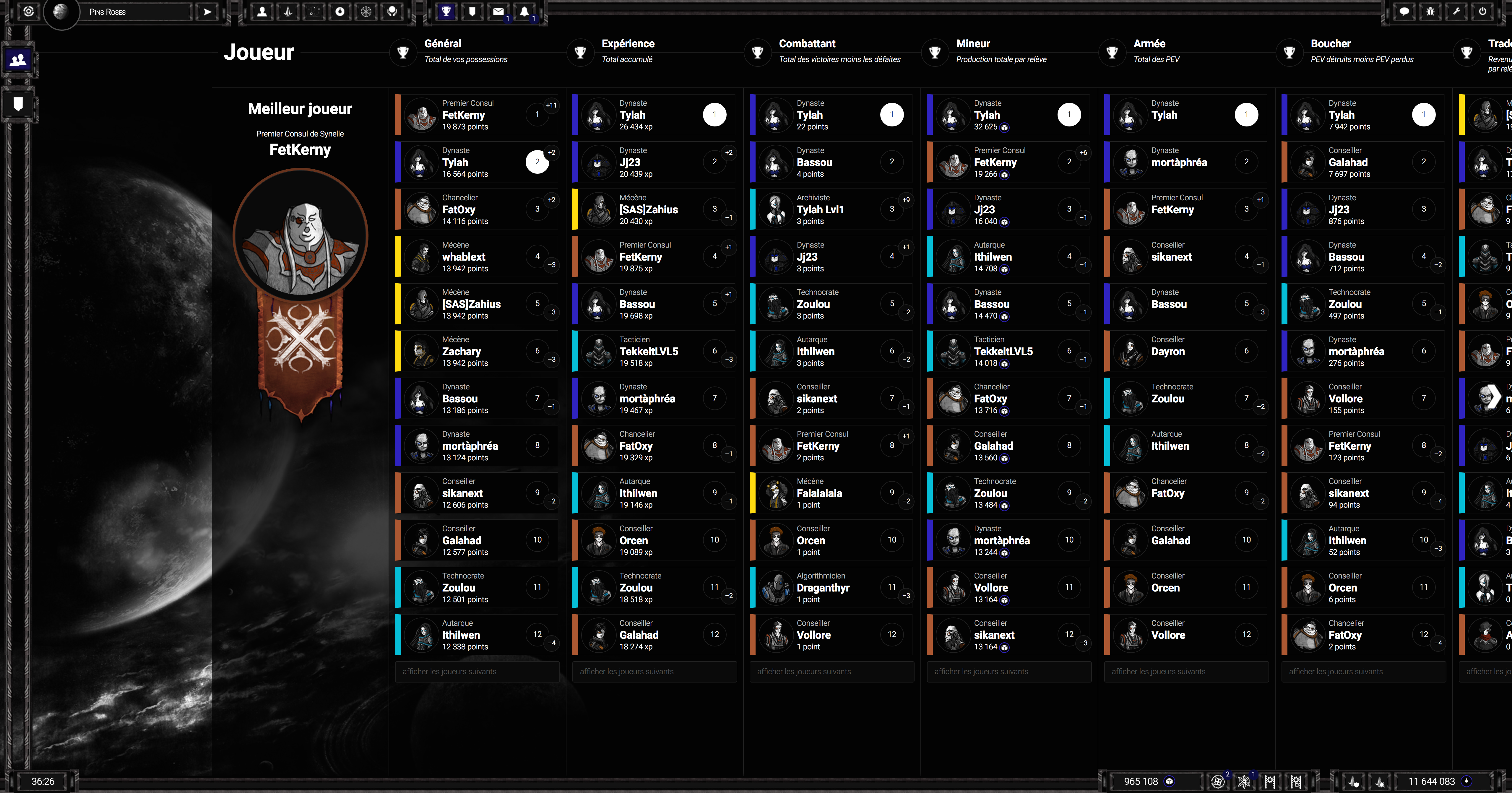The height and width of the screenshot is (793, 1512).
Task: Click the notifications bell icon
Action: coord(524,12)
